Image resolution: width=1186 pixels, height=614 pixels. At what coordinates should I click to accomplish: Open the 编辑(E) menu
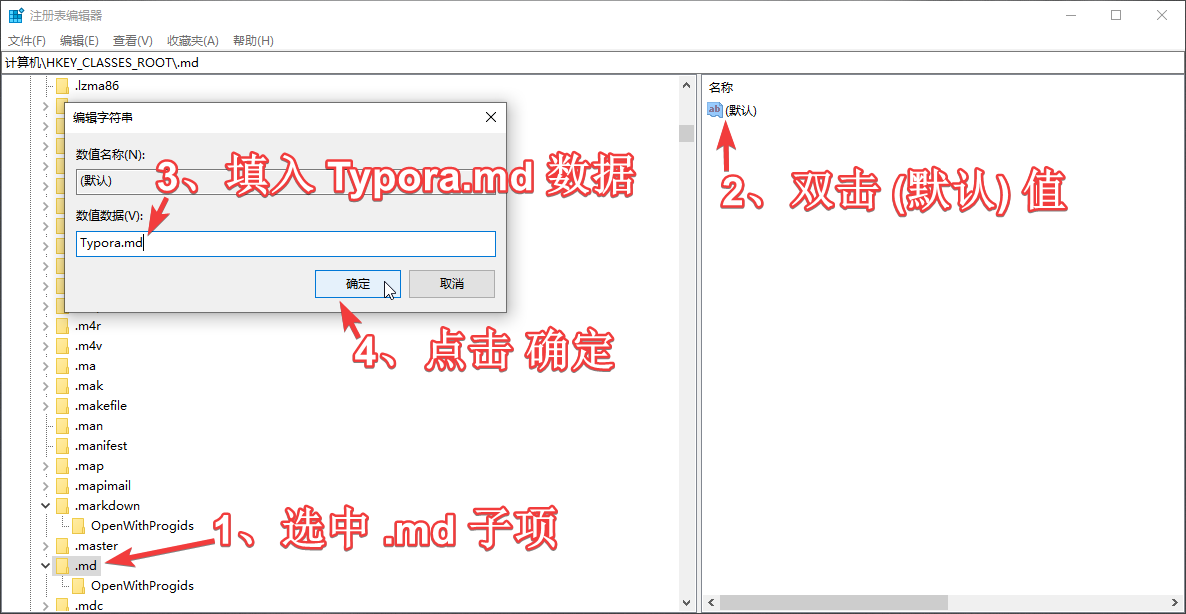click(x=79, y=40)
